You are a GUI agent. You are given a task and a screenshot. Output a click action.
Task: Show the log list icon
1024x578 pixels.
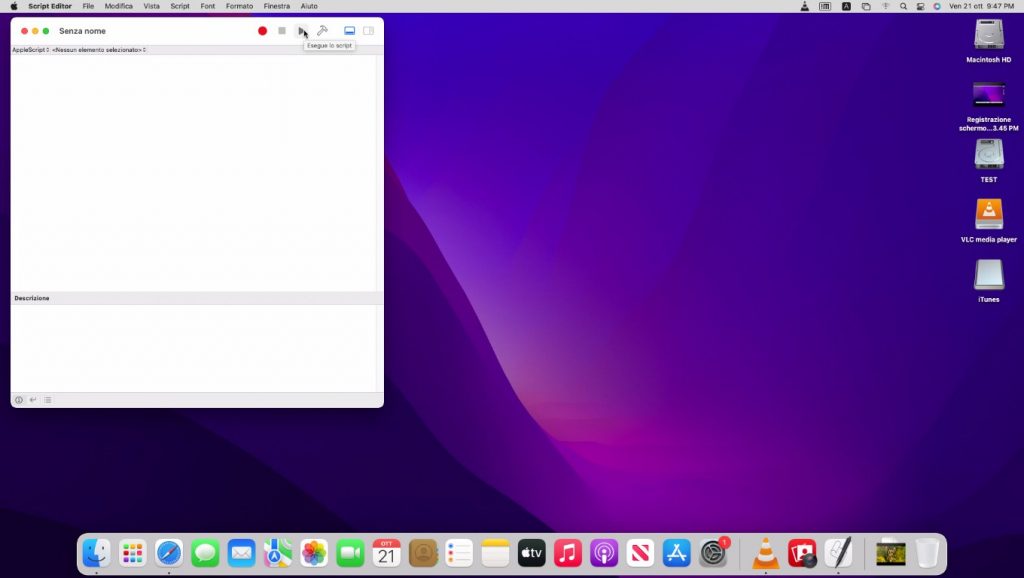pyautogui.click(x=47, y=400)
